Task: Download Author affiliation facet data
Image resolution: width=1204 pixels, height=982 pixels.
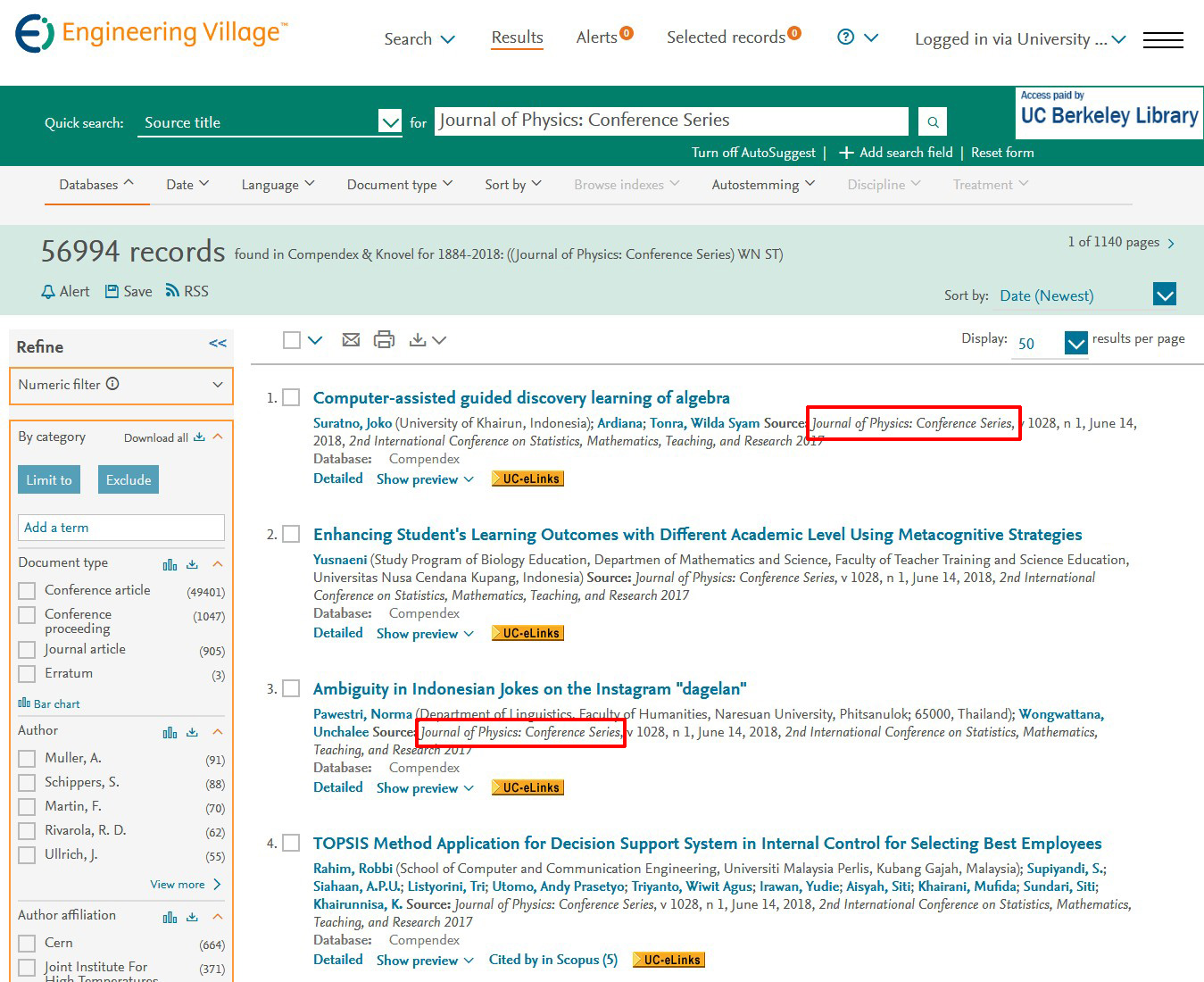Action: [192, 917]
